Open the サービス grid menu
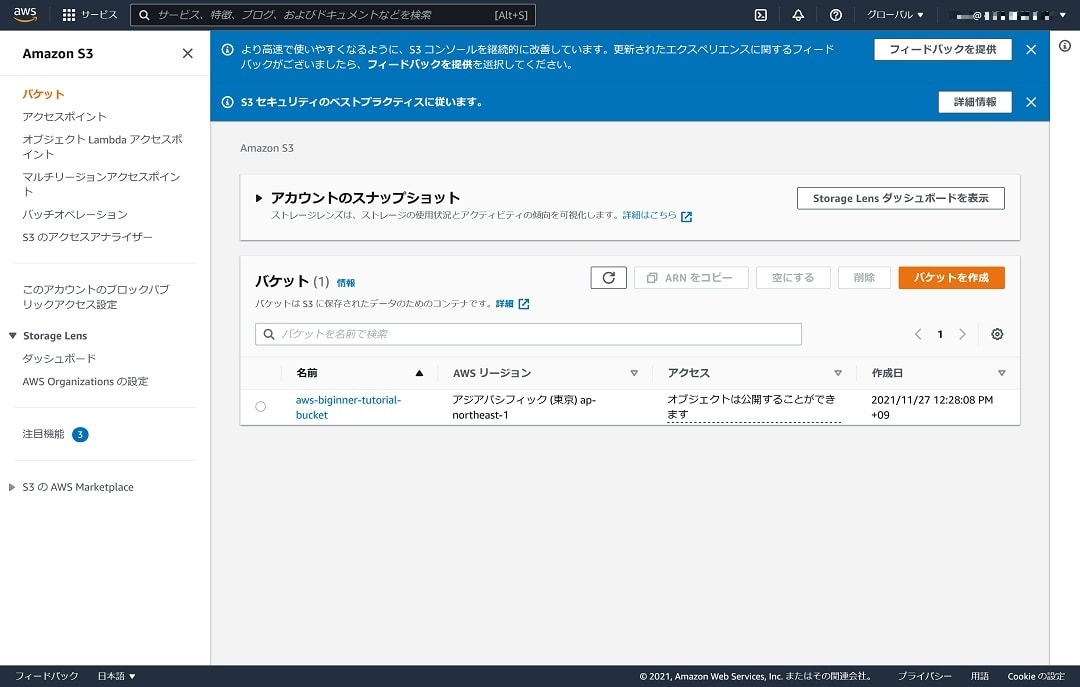The image size is (1080, 687). pos(90,14)
